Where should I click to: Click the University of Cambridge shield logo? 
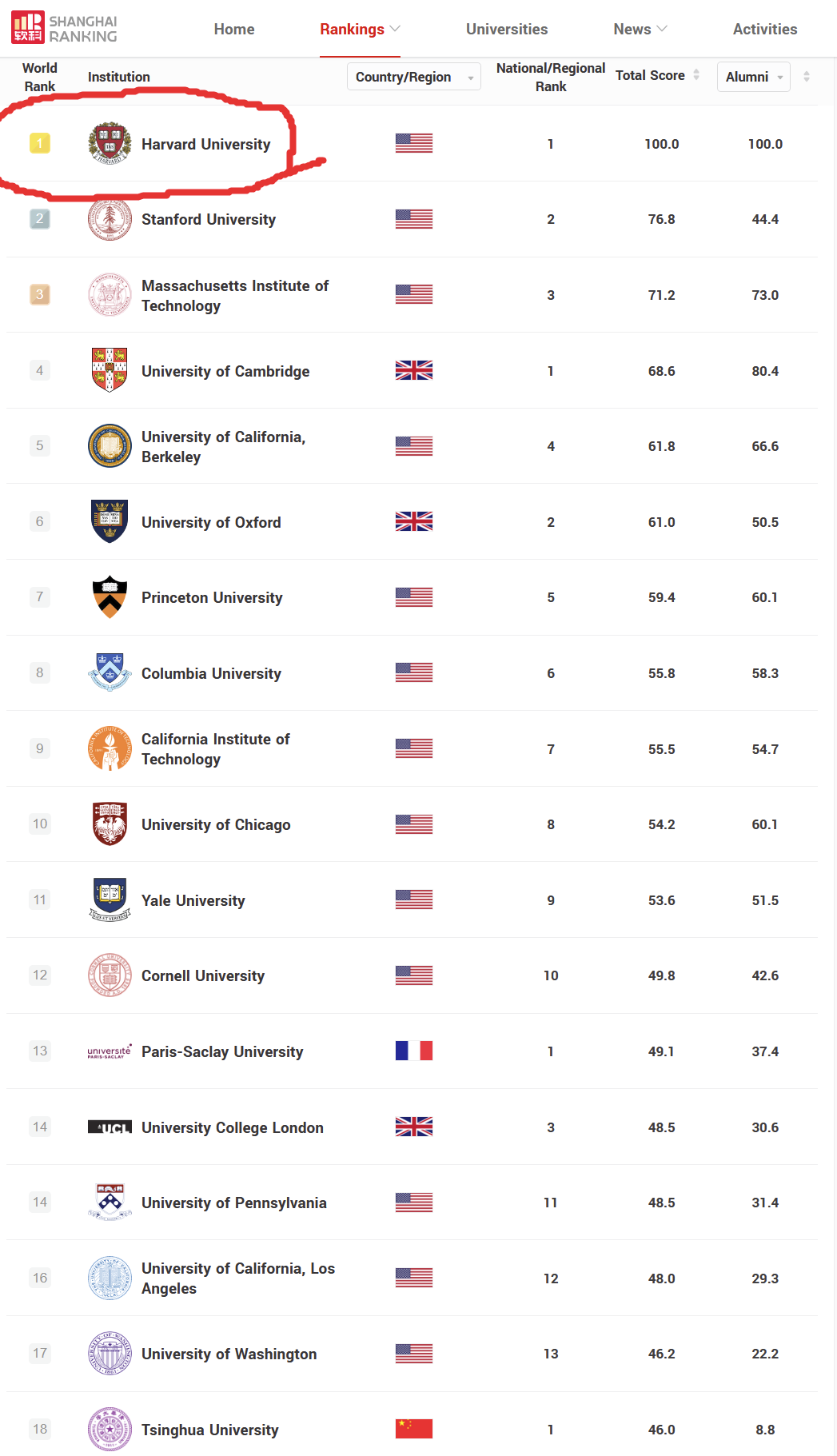[110, 370]
